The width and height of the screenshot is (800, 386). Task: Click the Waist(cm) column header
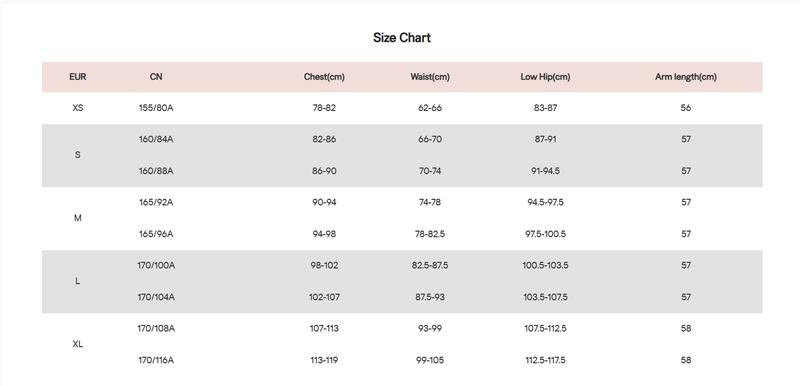click(430, 77)
